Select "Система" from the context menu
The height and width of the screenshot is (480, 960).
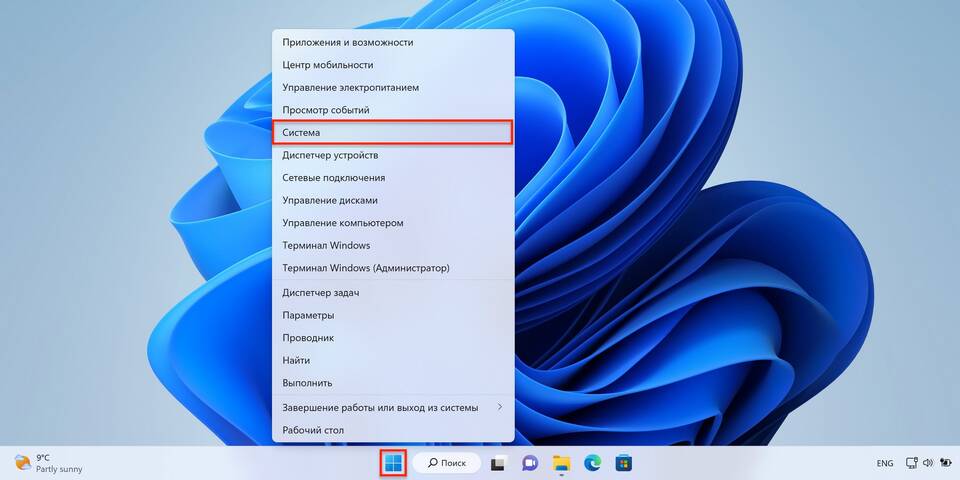pyautogui.click(x=393, y=132)
